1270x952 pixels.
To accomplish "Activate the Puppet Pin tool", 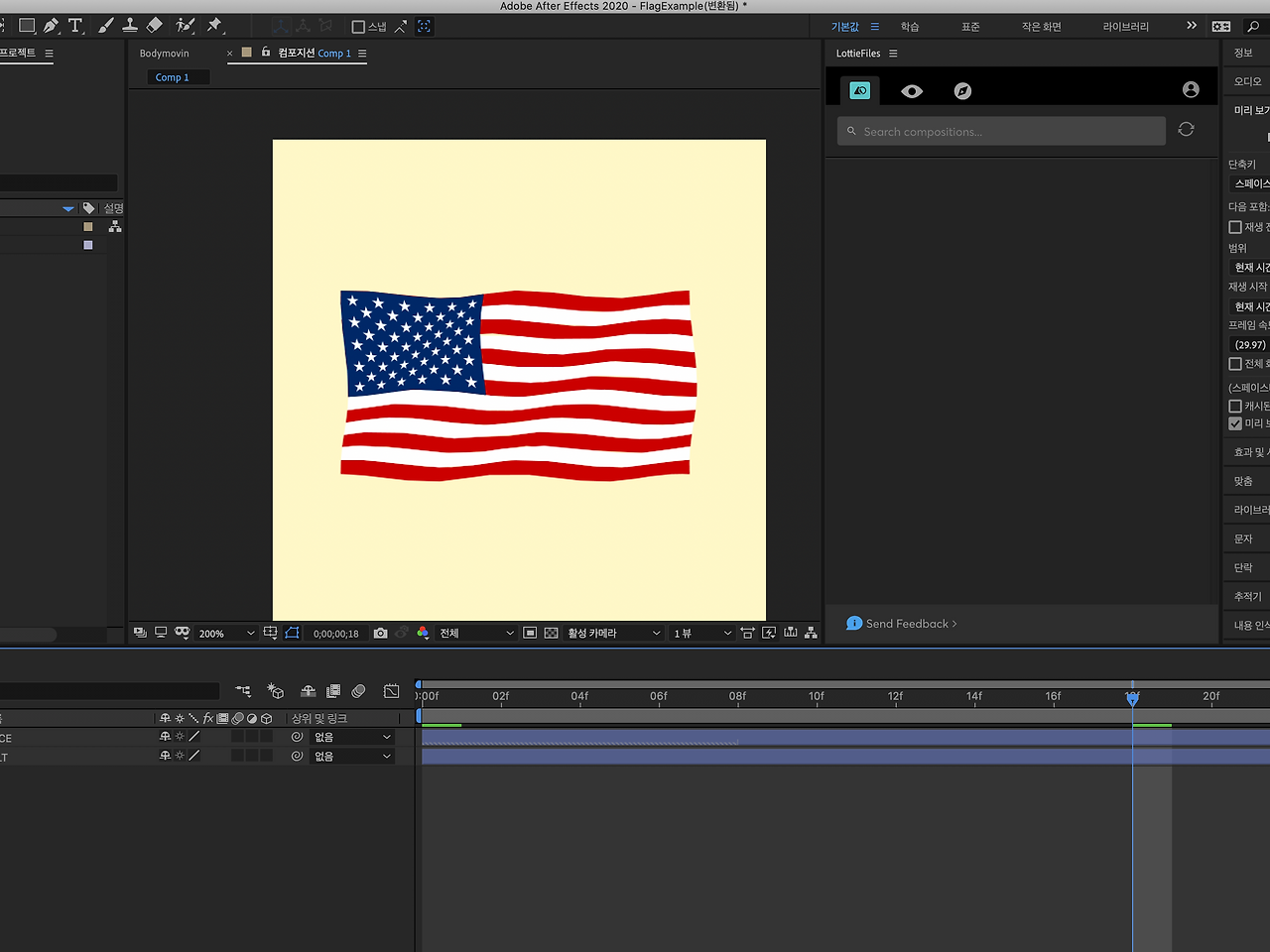I will coord(214,26).
